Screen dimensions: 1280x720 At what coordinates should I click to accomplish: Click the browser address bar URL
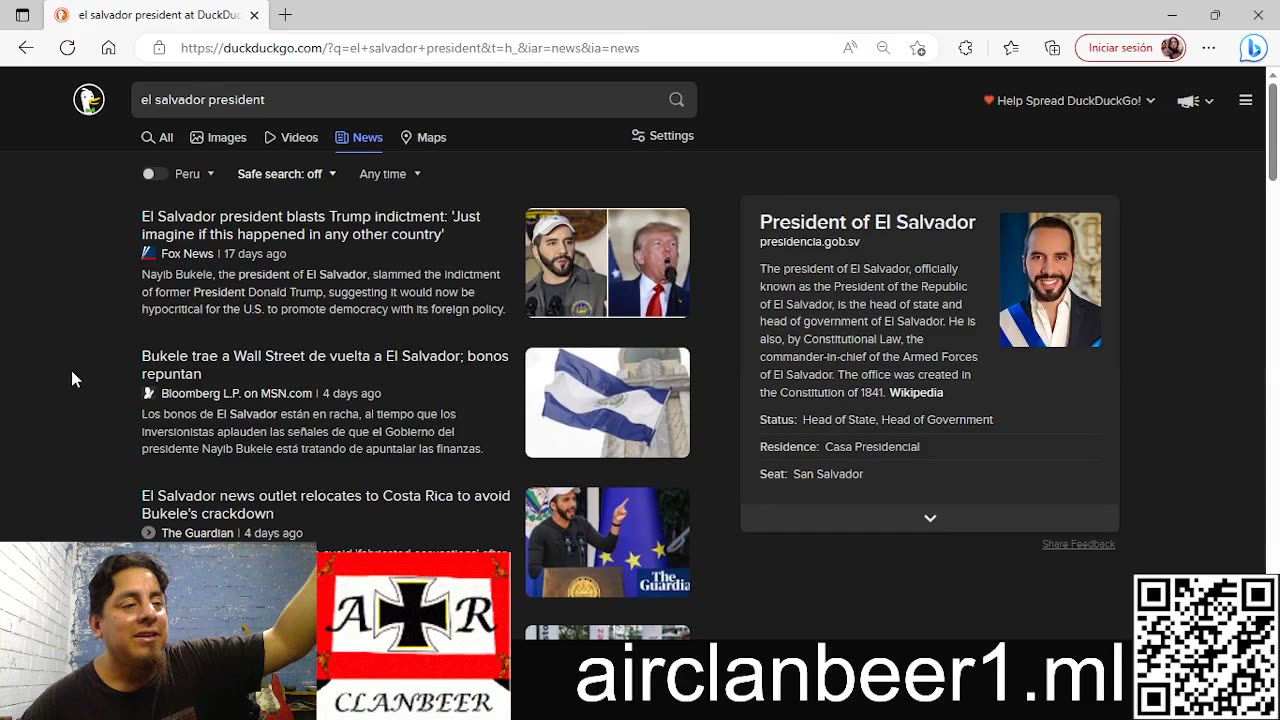pos(410,47)
